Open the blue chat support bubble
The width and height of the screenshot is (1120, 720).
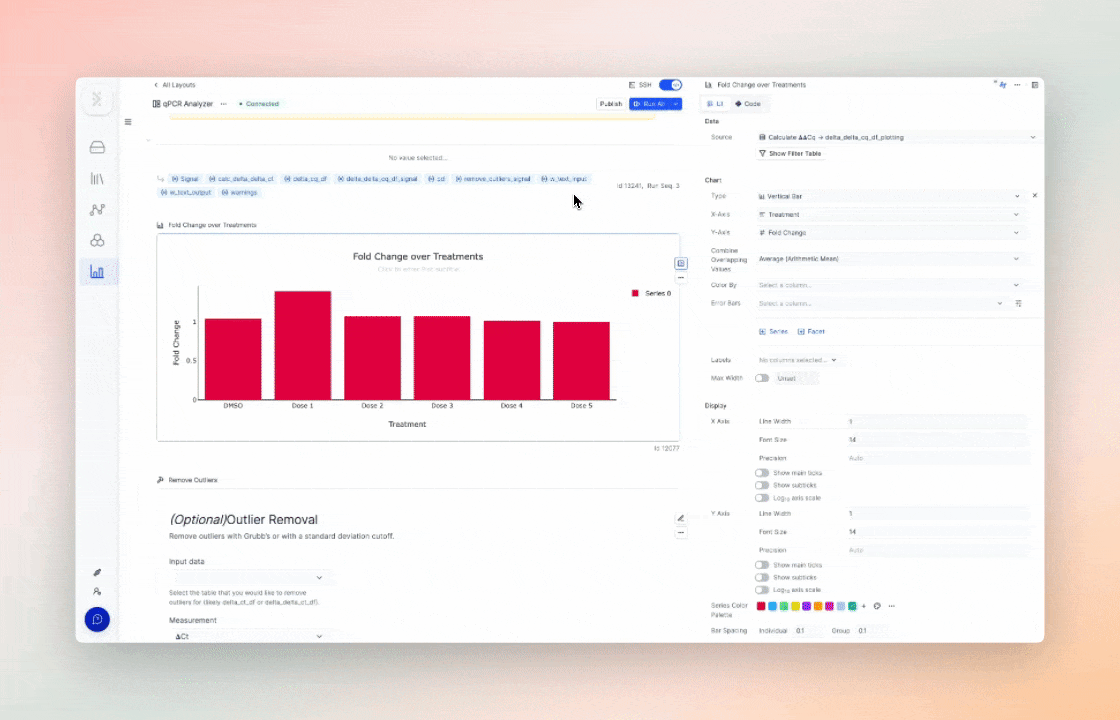(x=97, y=619)
